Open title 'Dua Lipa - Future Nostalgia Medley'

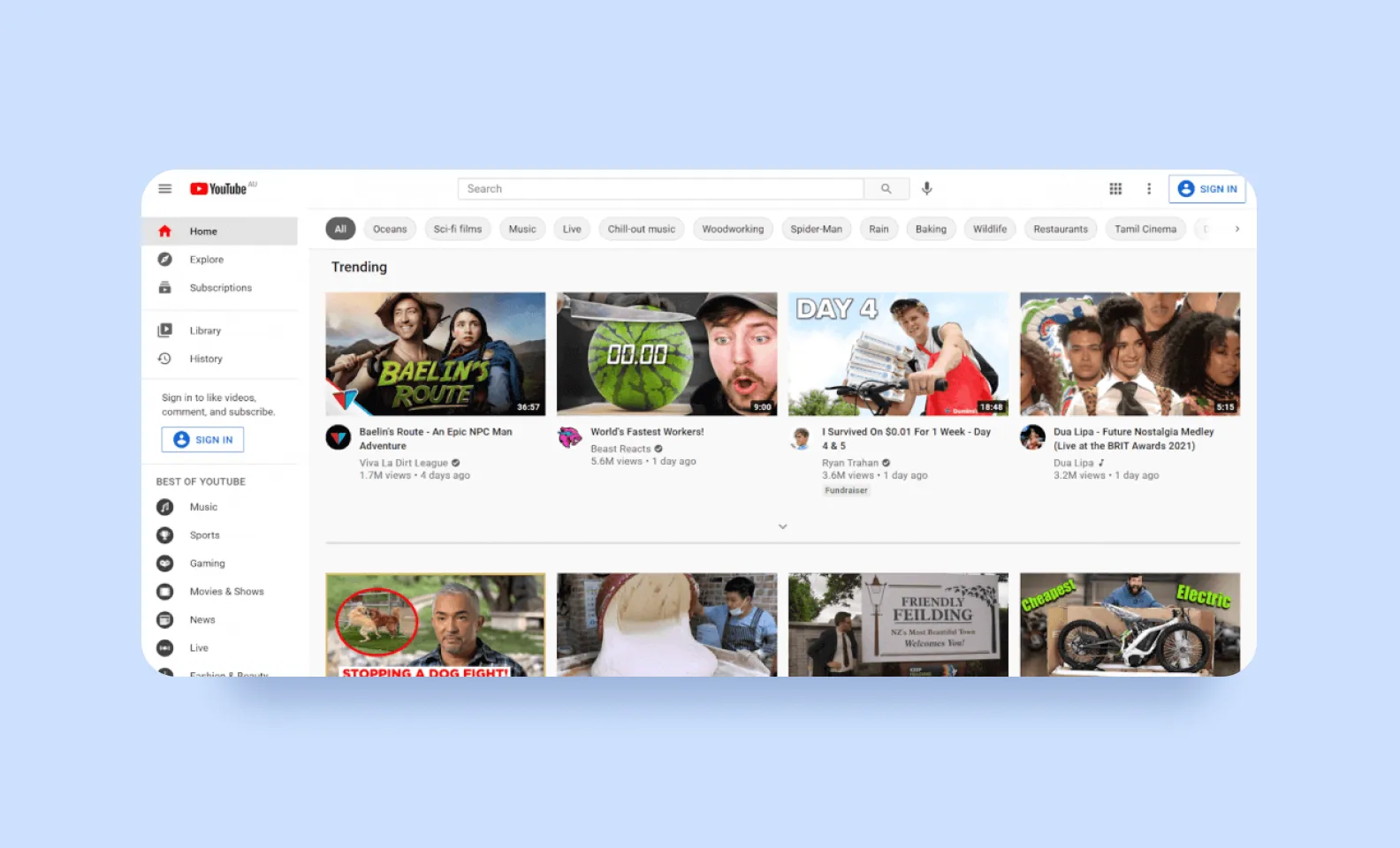point(1133,439)
